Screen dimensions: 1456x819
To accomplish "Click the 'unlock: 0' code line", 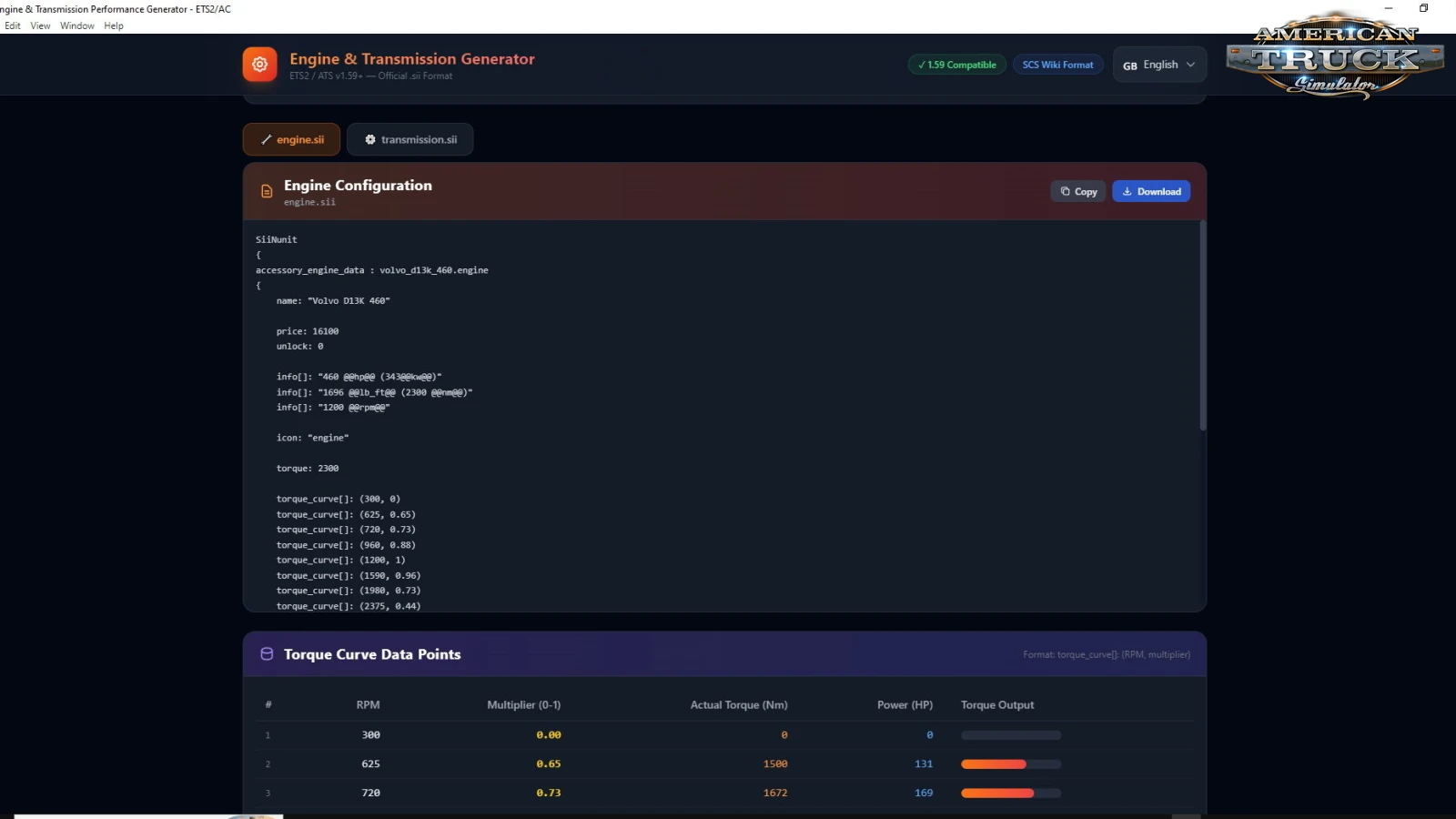I will tap(299, 347).
